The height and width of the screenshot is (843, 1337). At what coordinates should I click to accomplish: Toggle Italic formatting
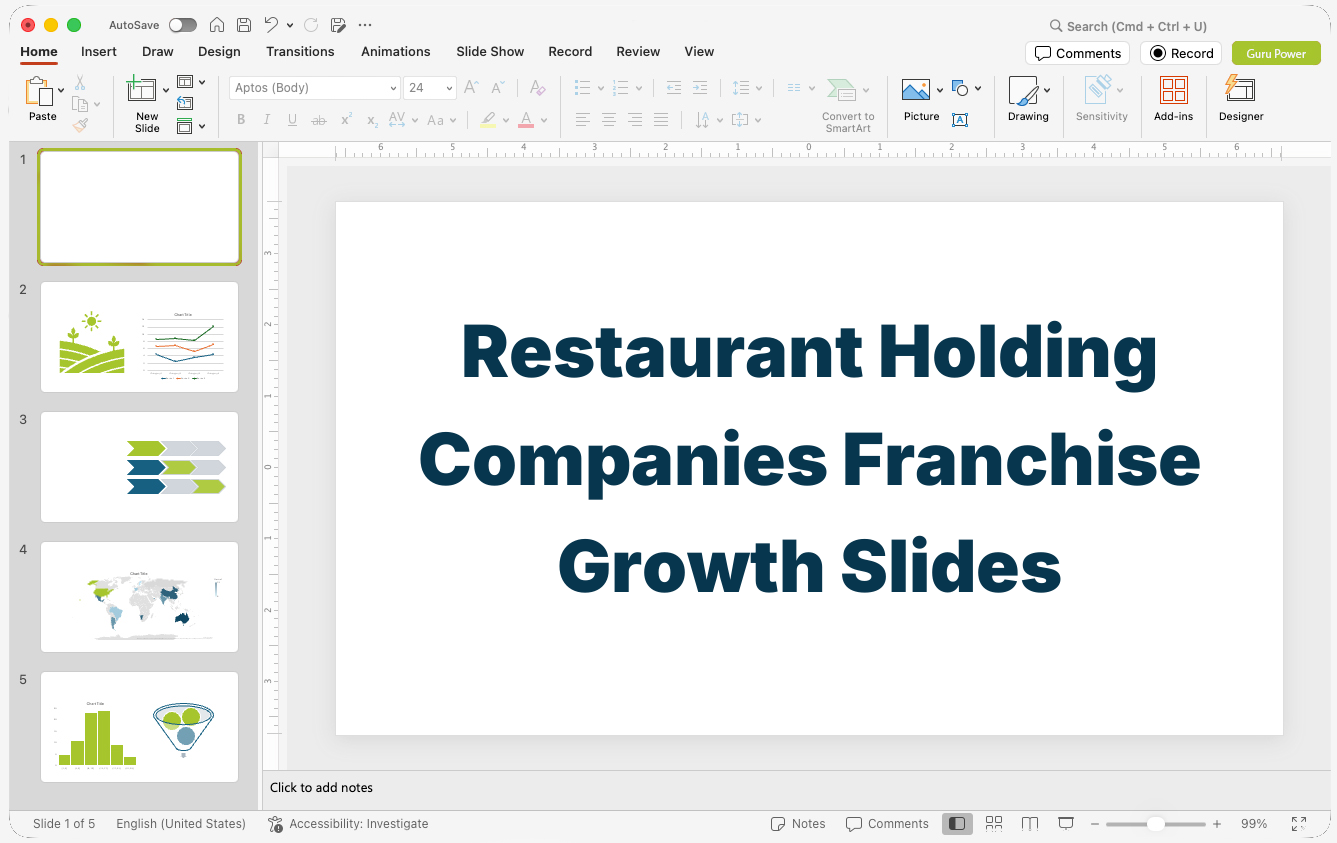tap(266, 120)
